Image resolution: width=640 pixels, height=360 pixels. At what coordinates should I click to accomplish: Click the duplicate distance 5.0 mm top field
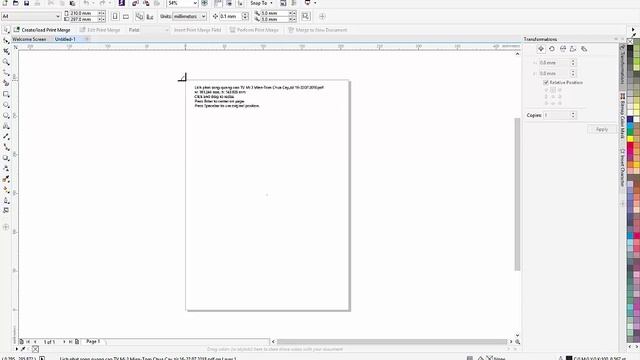(x=275, y=13)
